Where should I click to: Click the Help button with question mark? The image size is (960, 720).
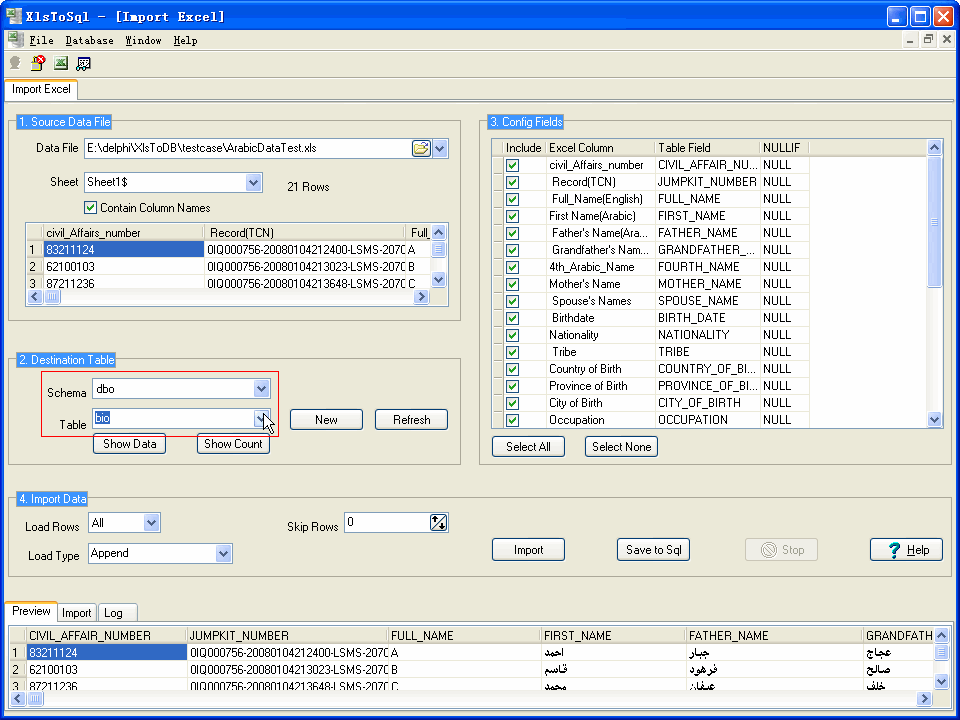coord(906,549)
